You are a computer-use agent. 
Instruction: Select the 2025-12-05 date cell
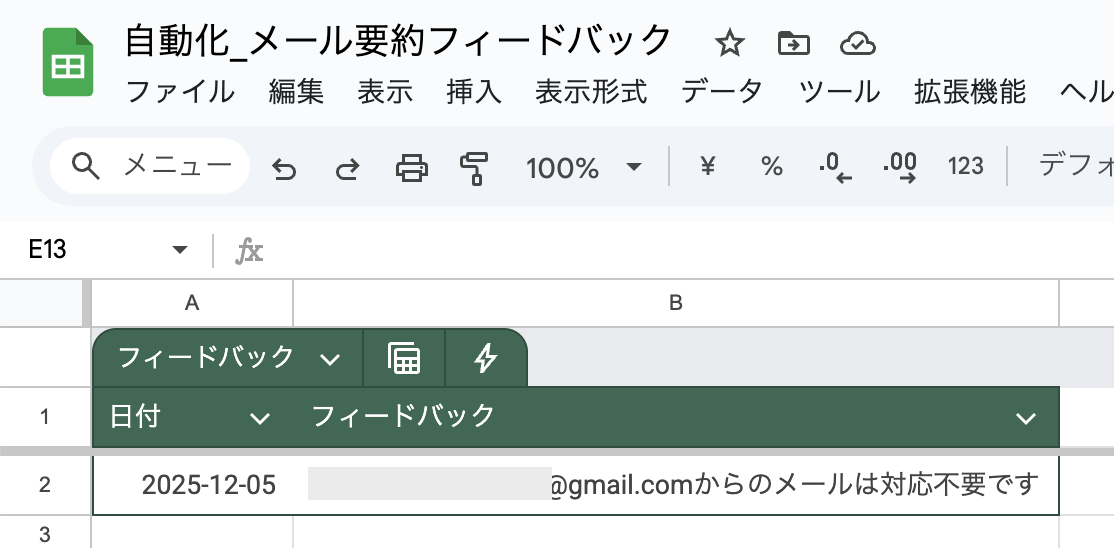tap(193, 485)
